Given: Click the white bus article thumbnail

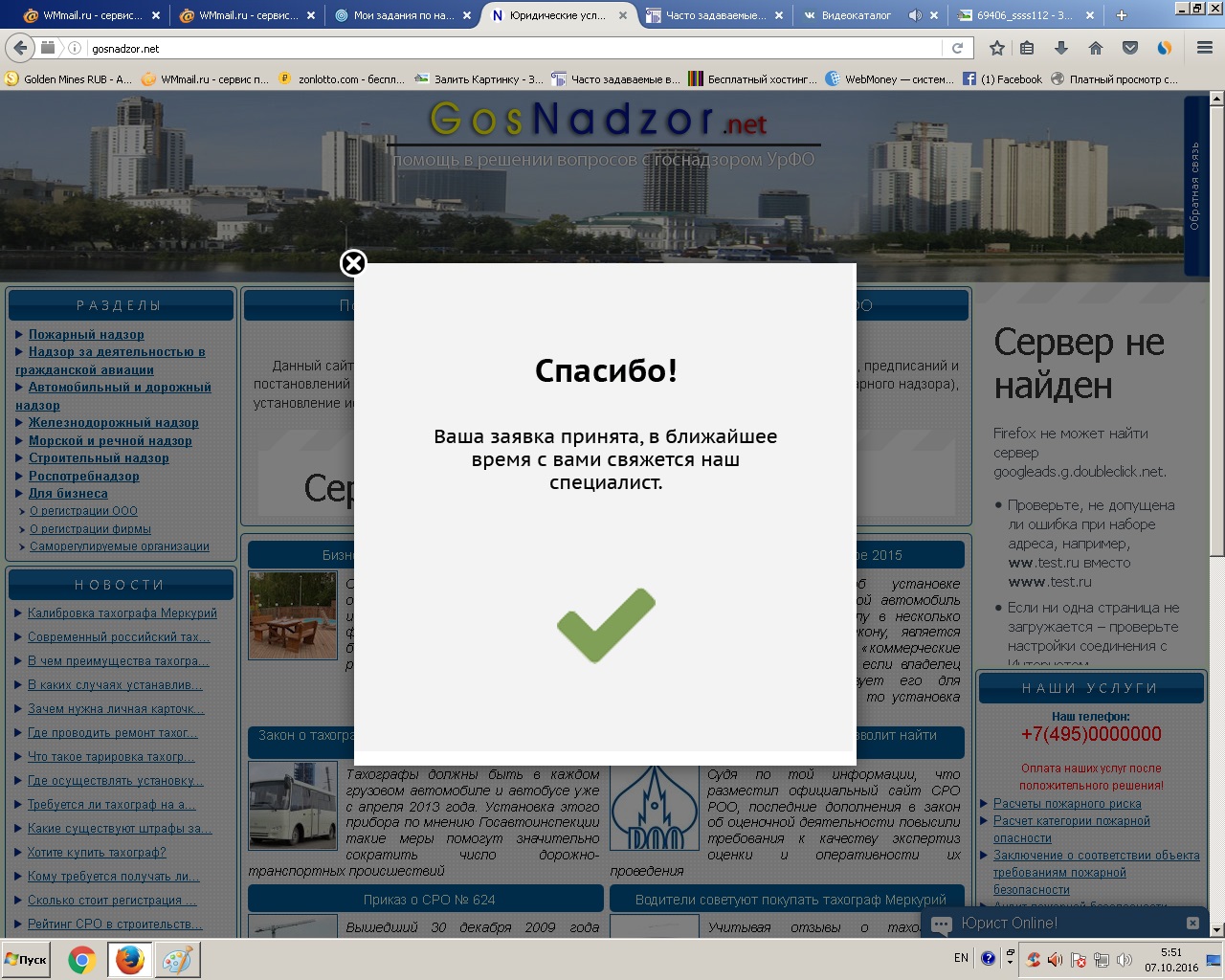Looking at the screenshot, I should (x=293, y=805).
